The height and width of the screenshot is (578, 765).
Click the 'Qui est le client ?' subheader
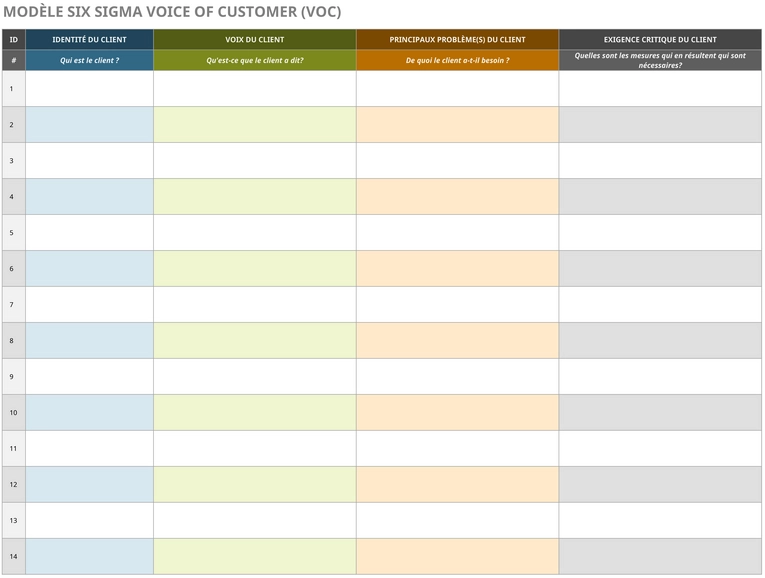(89, 60)
